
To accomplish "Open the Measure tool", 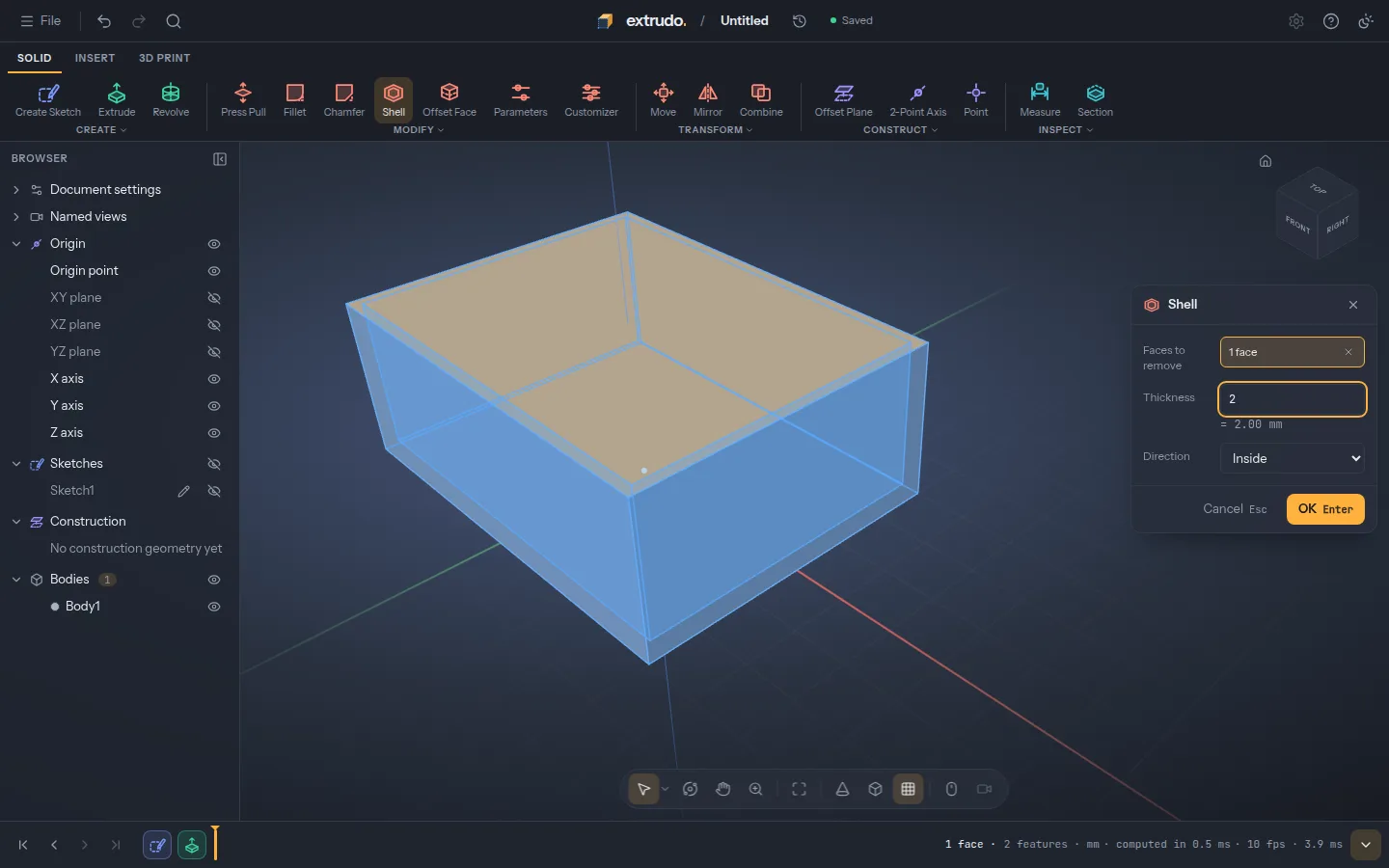I will (x=1040, y=100).
